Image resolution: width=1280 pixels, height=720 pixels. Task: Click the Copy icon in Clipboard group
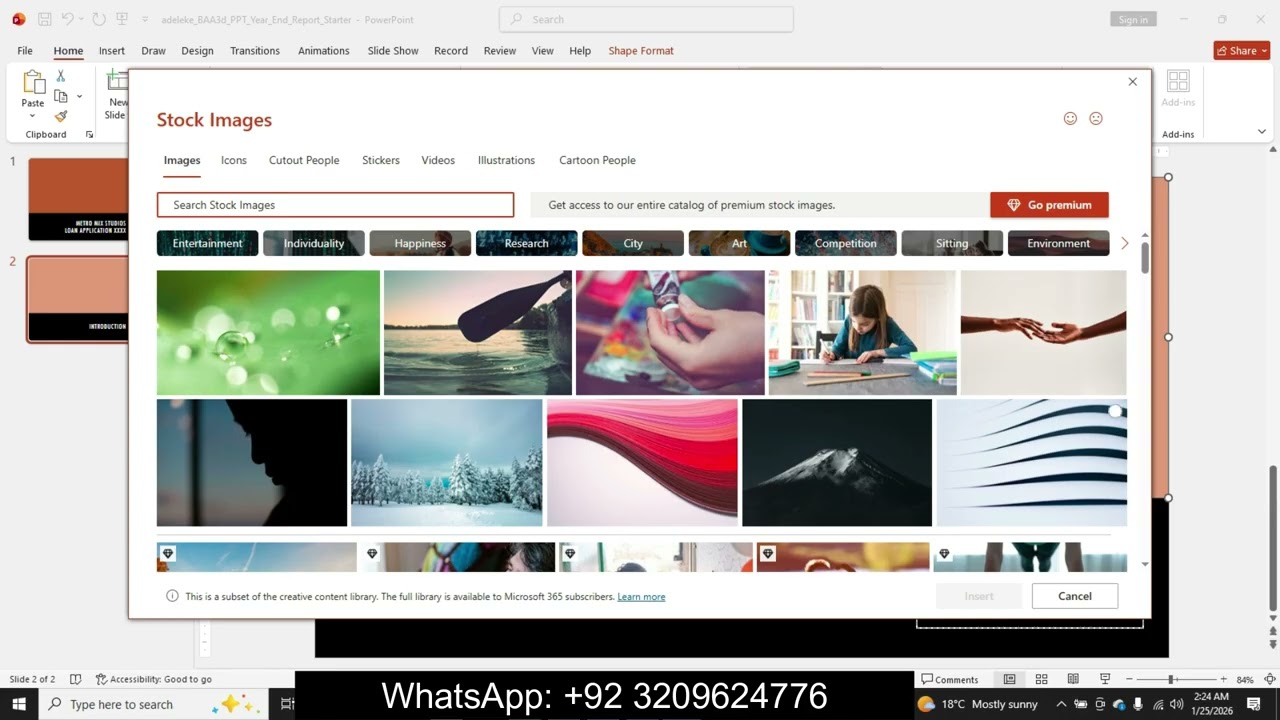click(61, 96)
